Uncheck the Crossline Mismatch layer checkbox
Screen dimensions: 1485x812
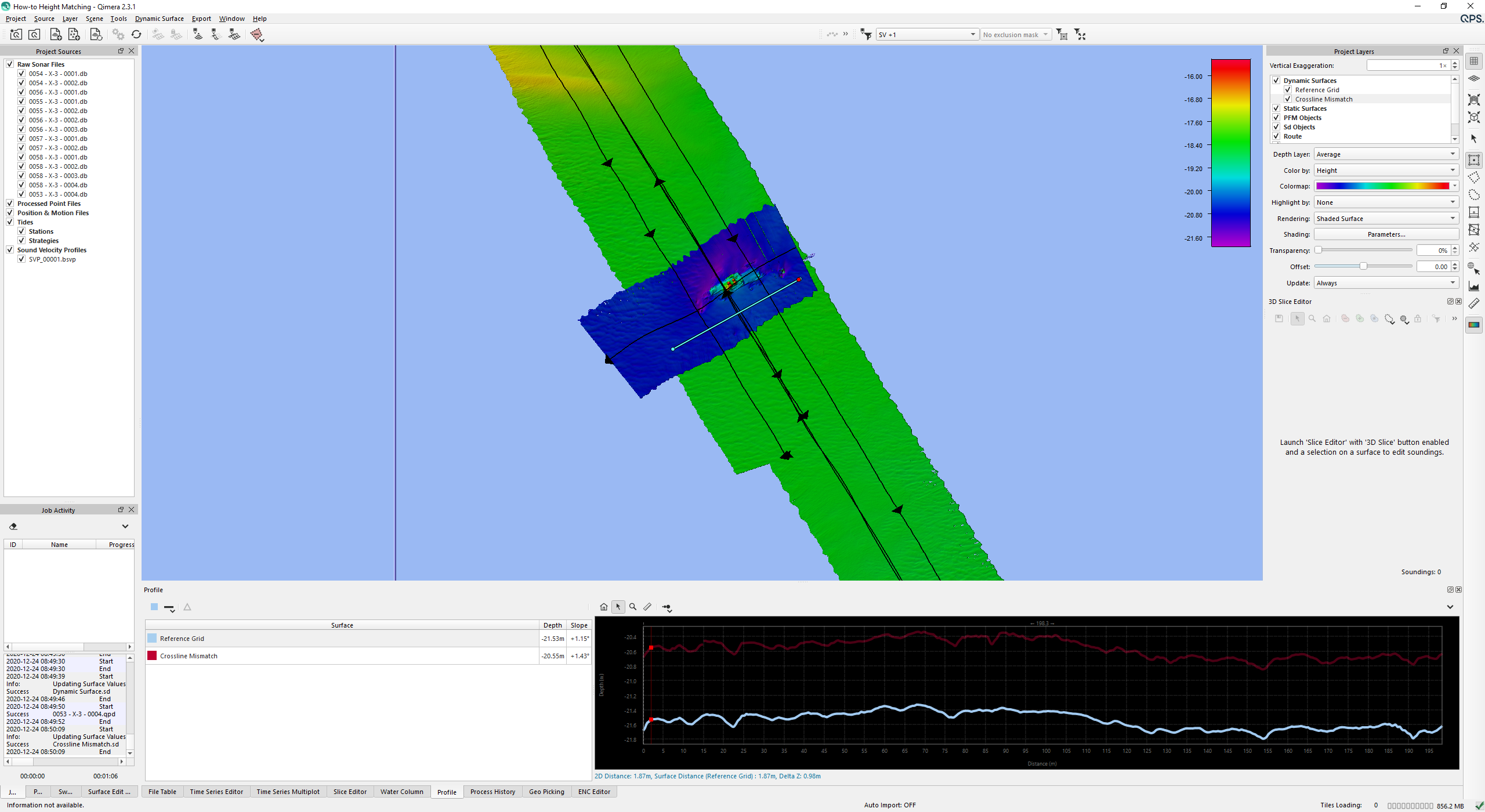(x=1288, y=99)
